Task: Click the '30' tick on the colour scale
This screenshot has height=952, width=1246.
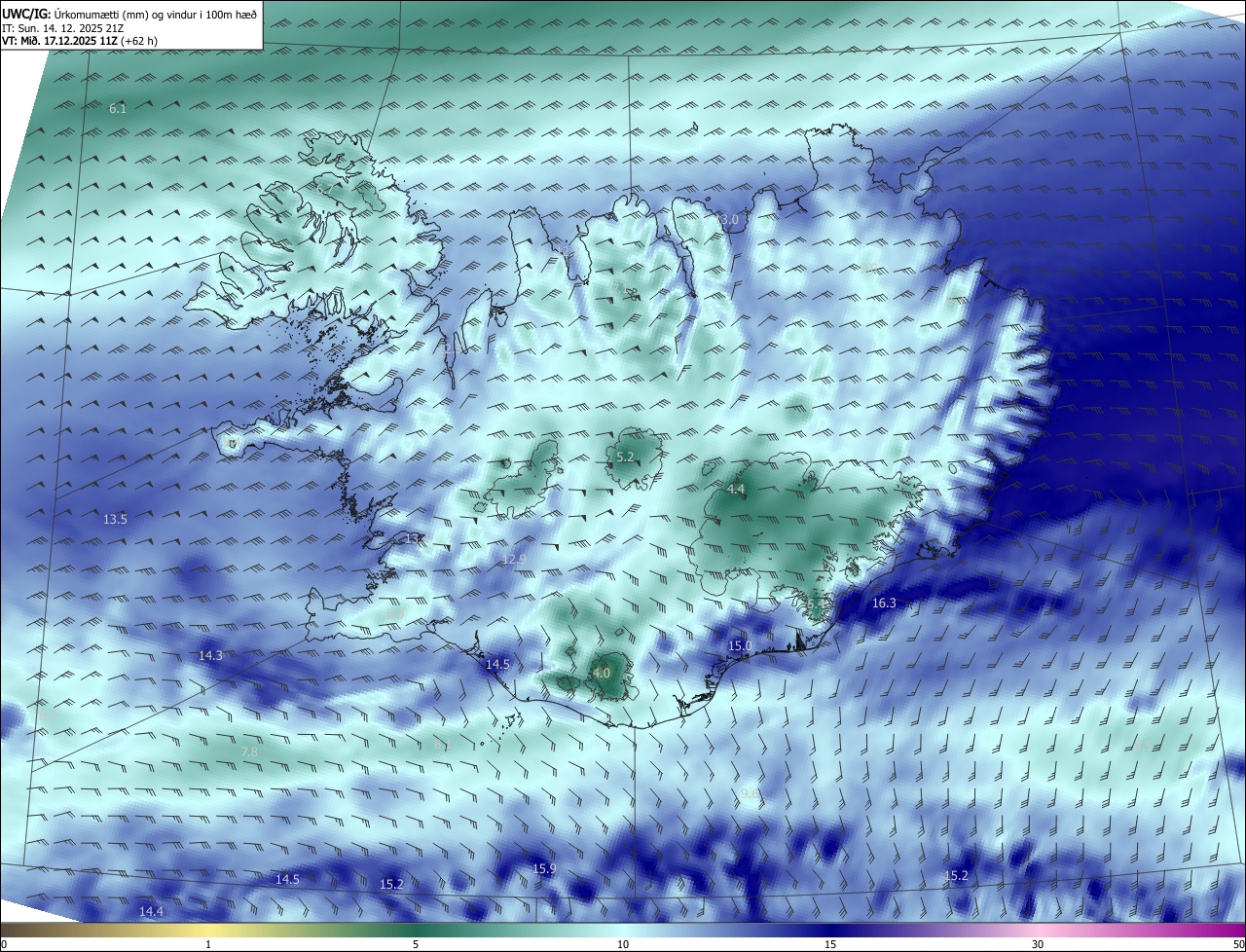Action: point(1038,944)
